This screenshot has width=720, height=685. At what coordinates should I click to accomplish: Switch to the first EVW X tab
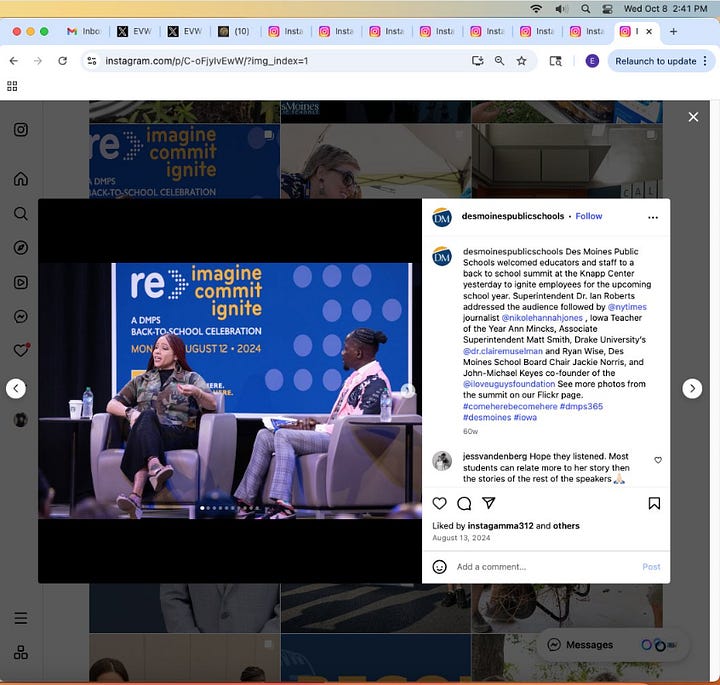click(134, 31)
